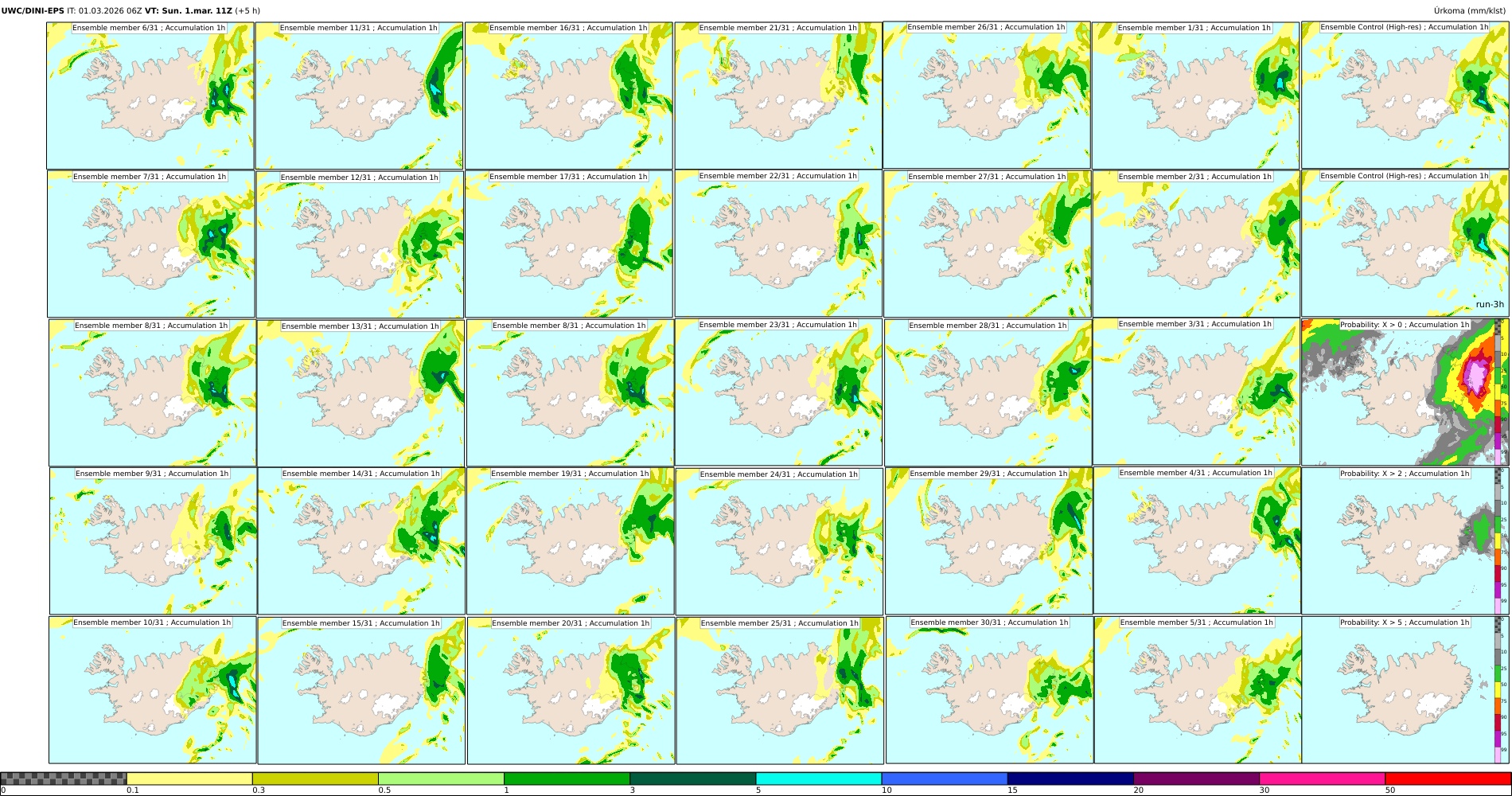View the Ensemble member 21/31 map

pyautogui.click(x=778, y=95)
